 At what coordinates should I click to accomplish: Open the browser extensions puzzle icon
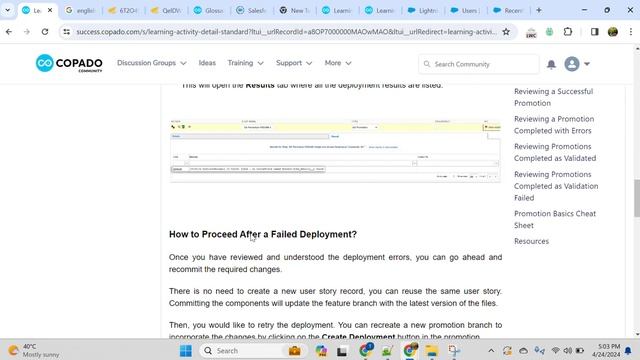point(568,32)
